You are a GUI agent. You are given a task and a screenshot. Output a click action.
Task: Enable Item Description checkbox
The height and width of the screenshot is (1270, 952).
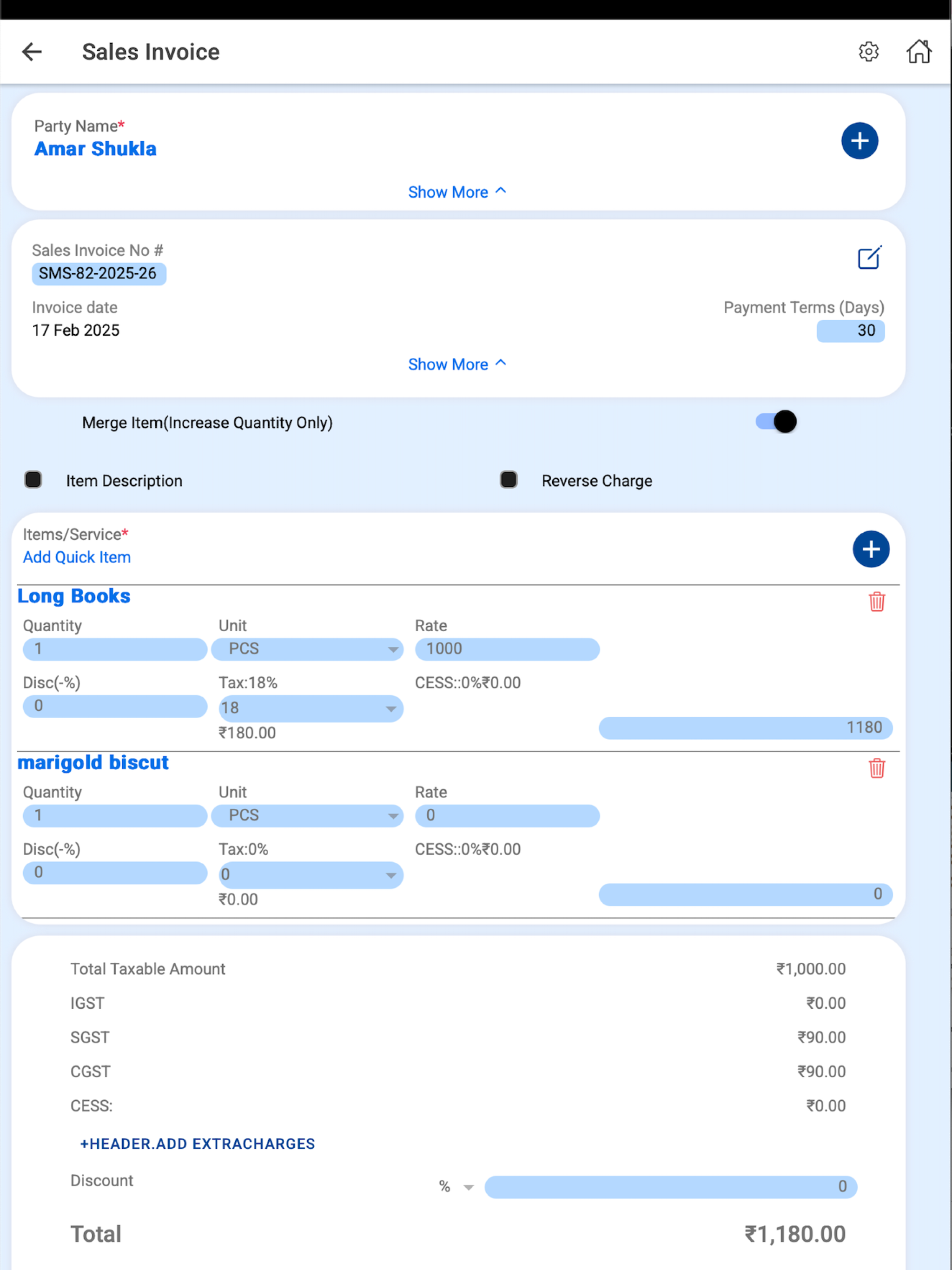tap(33, 479)
